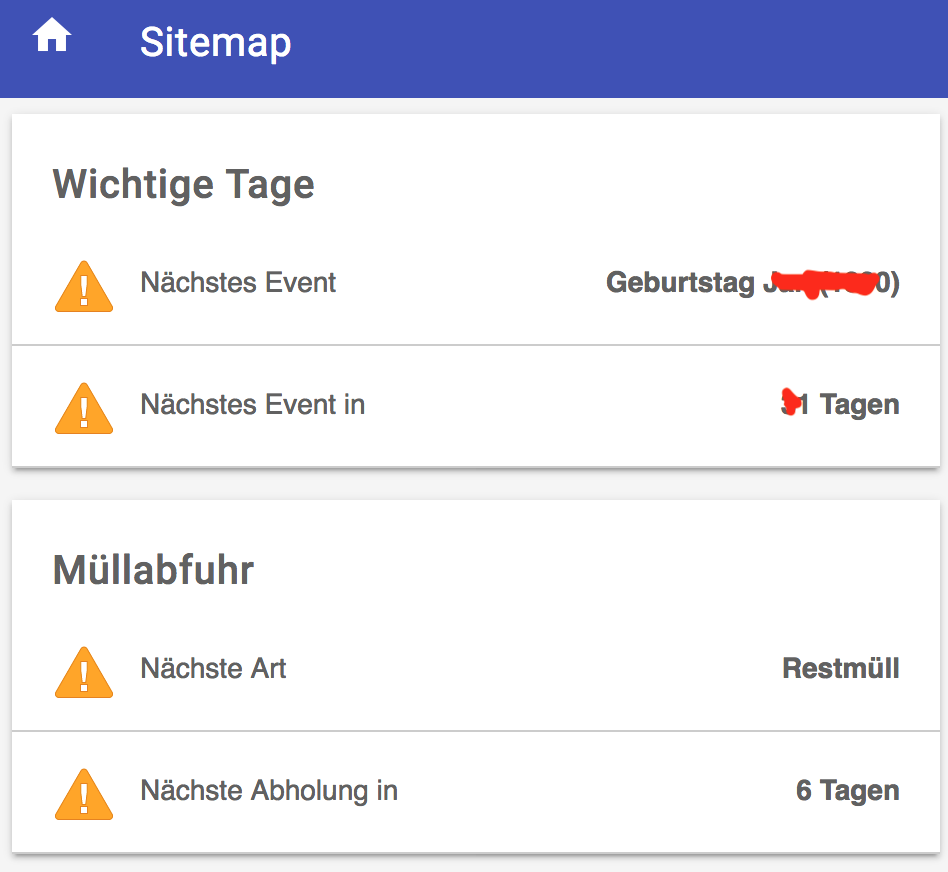The image size is (948, 872).
Task: Select the Nächste Art label
Action: pos(213,668)
